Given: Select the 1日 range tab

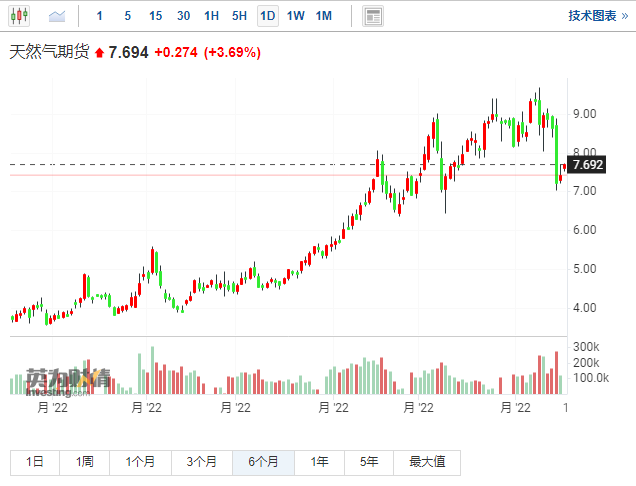Looking at the screenshot, I should [x=35, y=462].
